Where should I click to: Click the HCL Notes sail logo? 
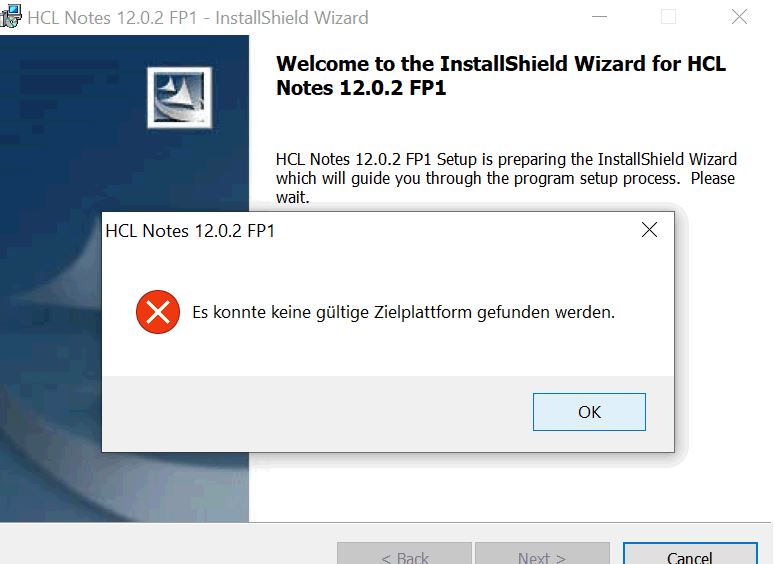pos(180,97)
